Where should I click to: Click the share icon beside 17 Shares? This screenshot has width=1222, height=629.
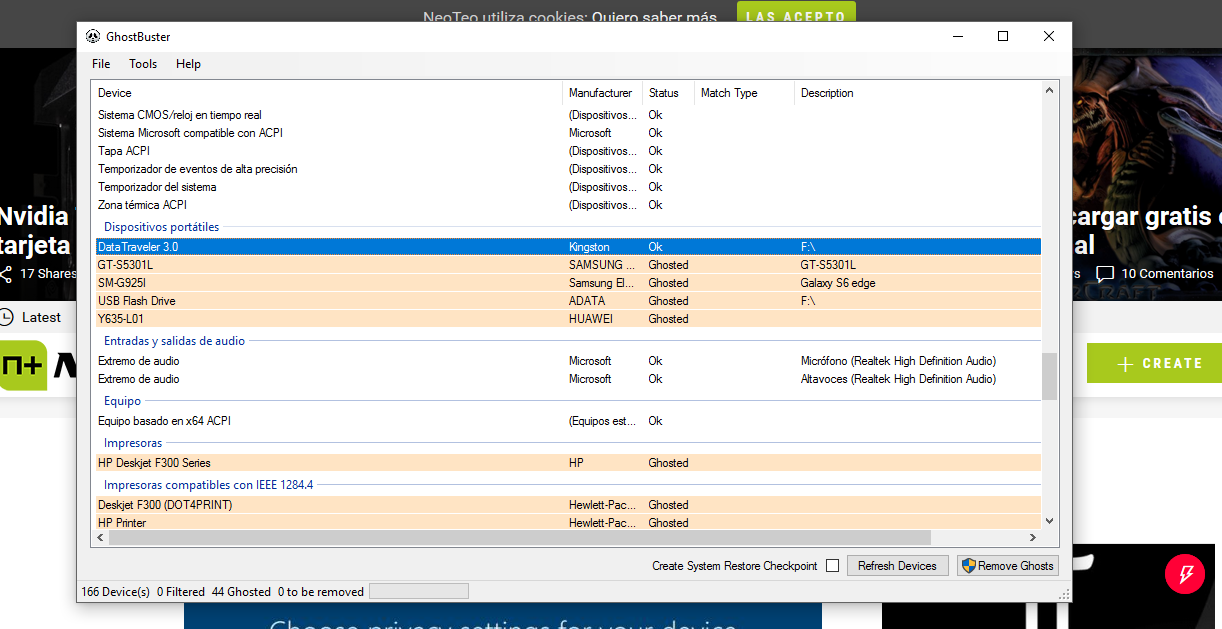pyautogui.click(x=6, y=274)
